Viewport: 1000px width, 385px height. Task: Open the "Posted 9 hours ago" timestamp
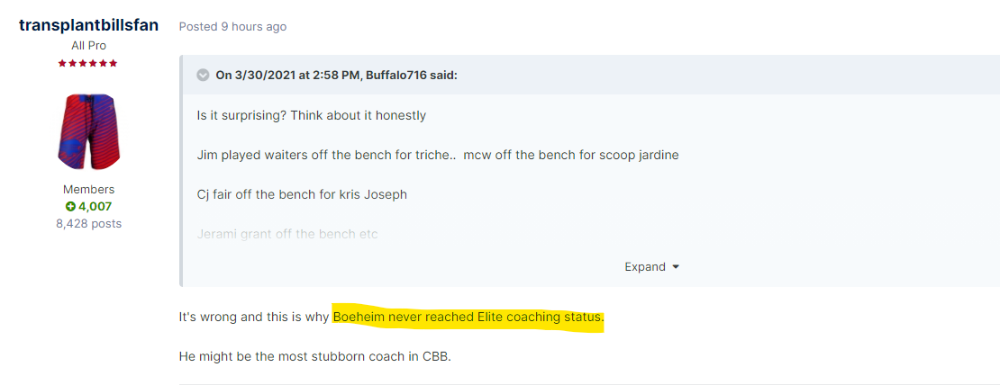tap(233, 27)
